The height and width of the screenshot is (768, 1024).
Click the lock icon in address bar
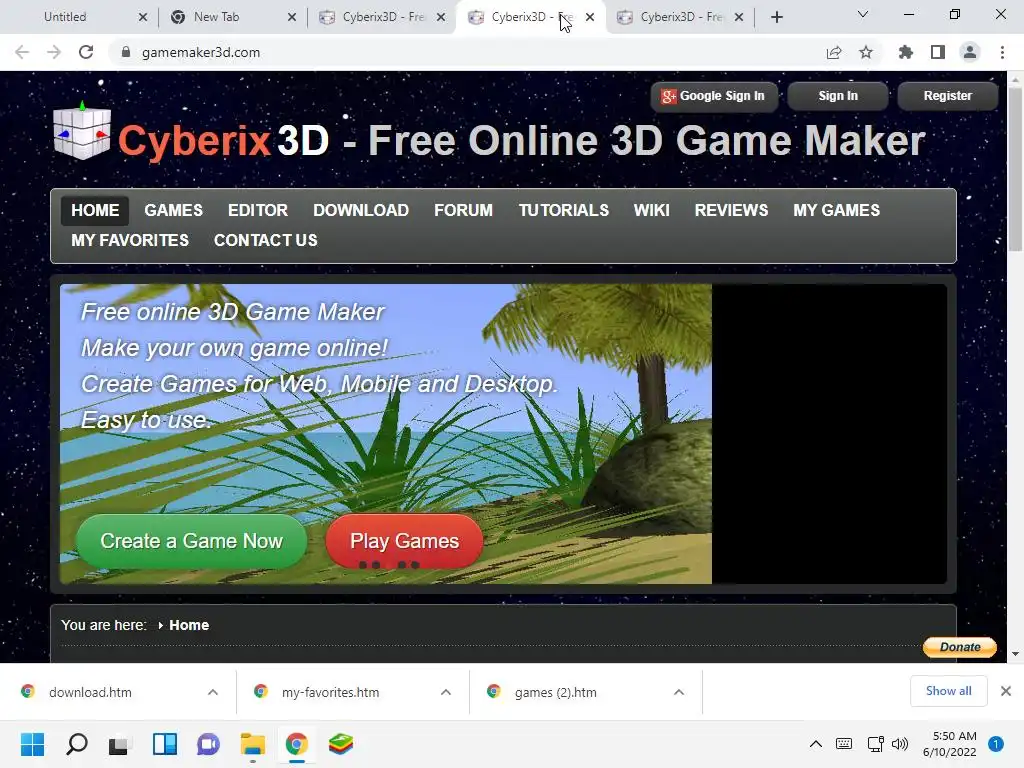[126, 52]
